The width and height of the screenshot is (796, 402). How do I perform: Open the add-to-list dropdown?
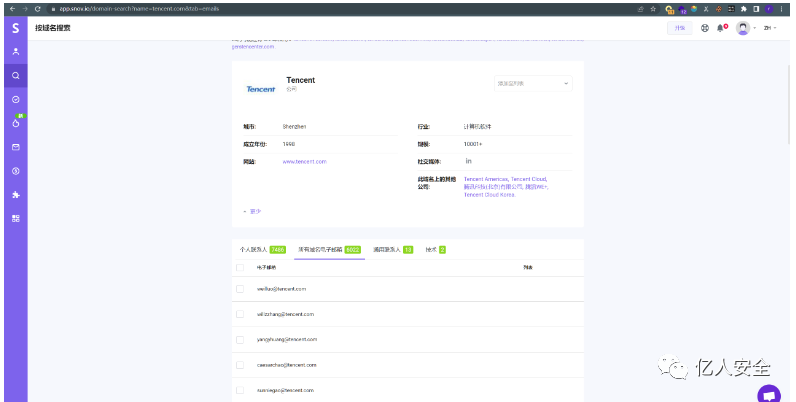point(533,83)
